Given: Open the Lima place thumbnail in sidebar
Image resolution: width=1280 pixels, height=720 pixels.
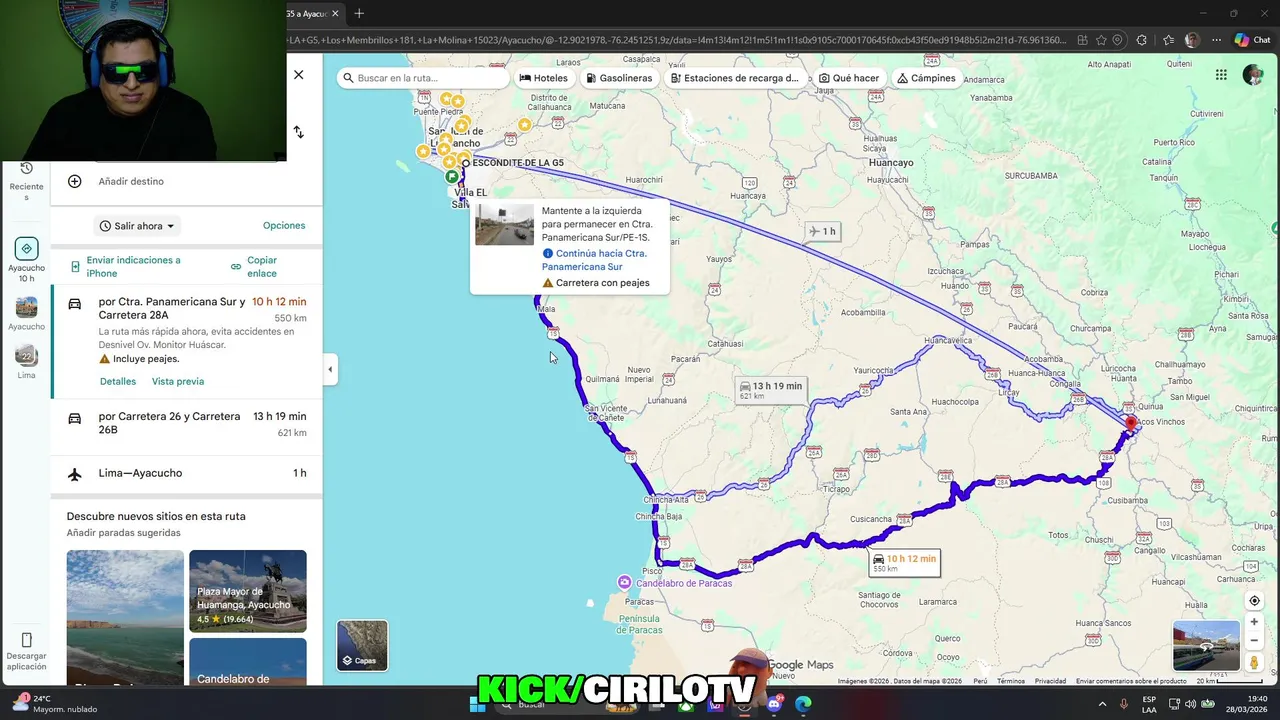Looking at the screenshot, I should click(26, 355).
